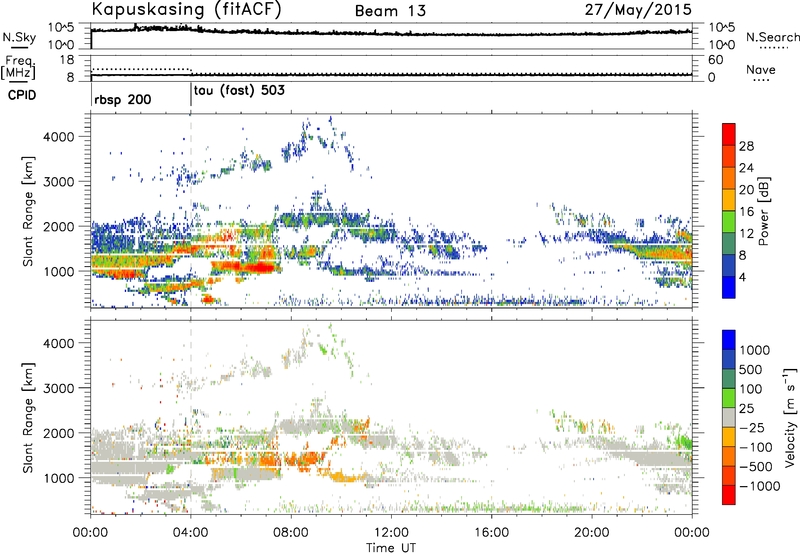This screenshot has width=800, height=554.
Task: Click the light green segment of Power color bar
Action: pos(729,221)
